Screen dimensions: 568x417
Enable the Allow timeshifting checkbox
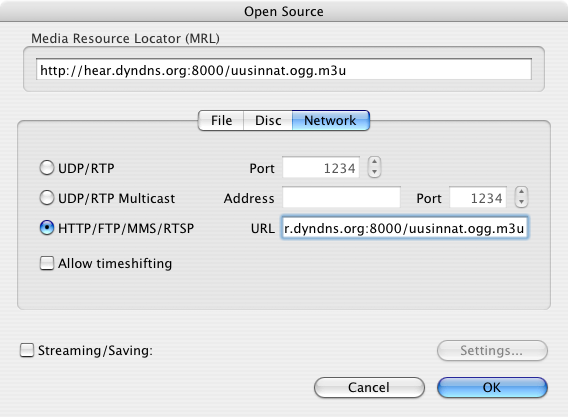47,263
